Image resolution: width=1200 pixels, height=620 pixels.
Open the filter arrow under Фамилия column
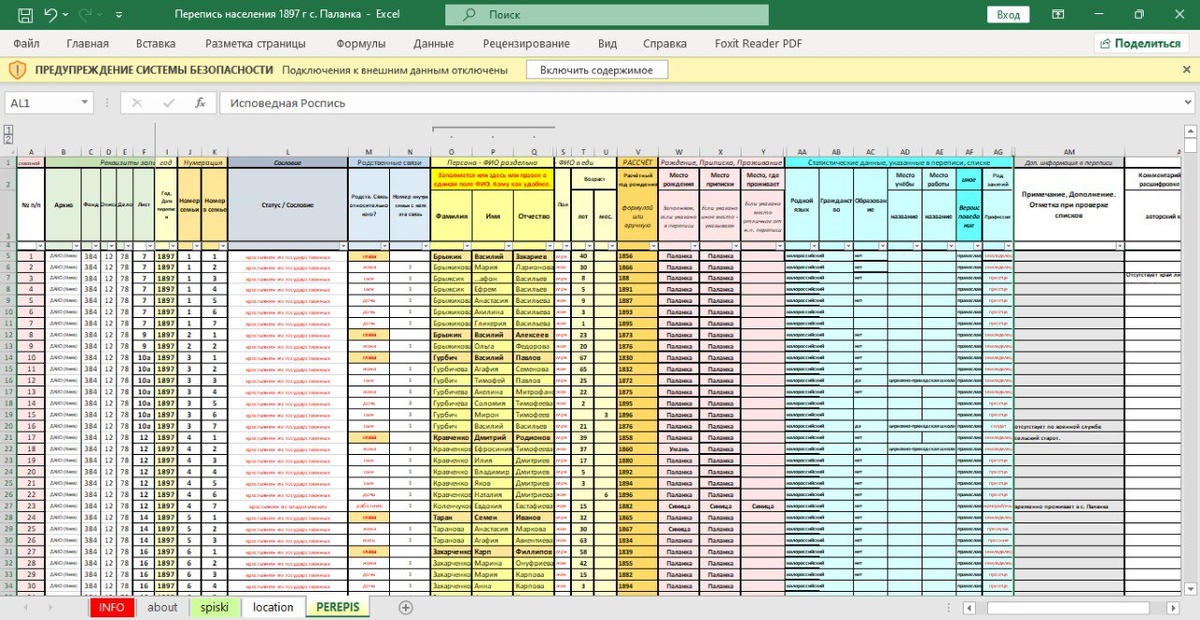[x=467, y=245]
